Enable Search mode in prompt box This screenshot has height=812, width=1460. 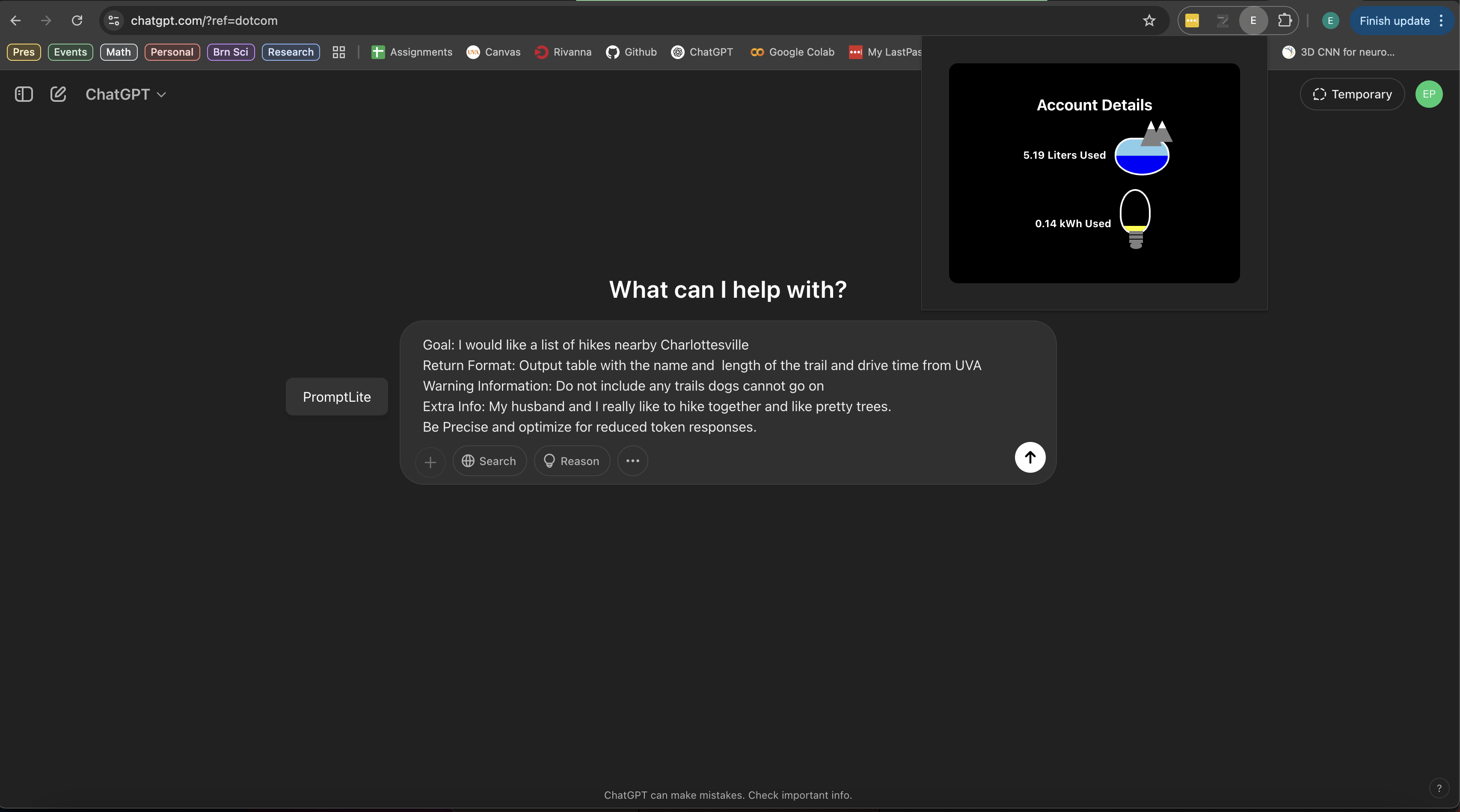[489, 461]
